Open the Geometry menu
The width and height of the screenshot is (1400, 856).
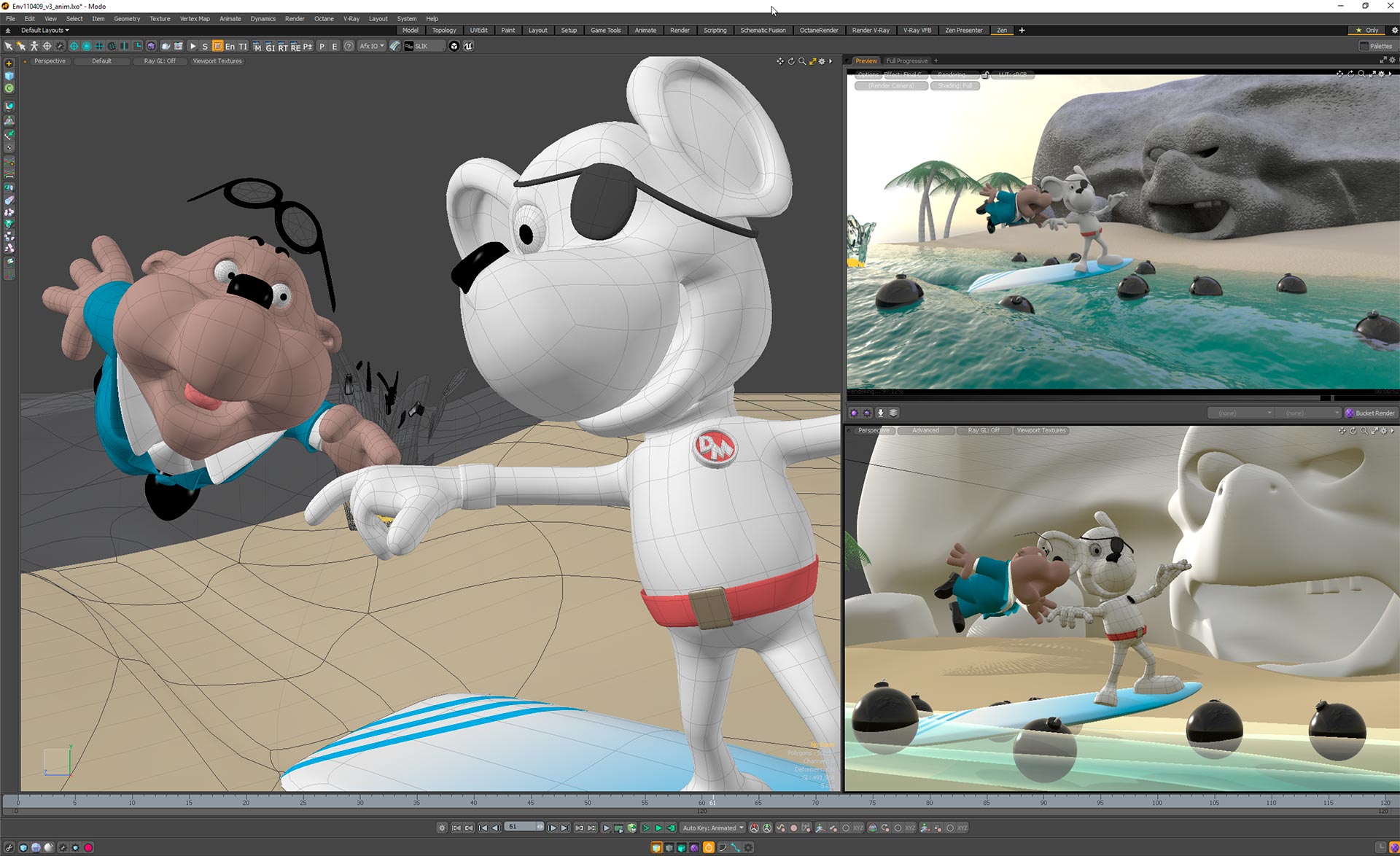pyautogui.click(x=127, y=18)
